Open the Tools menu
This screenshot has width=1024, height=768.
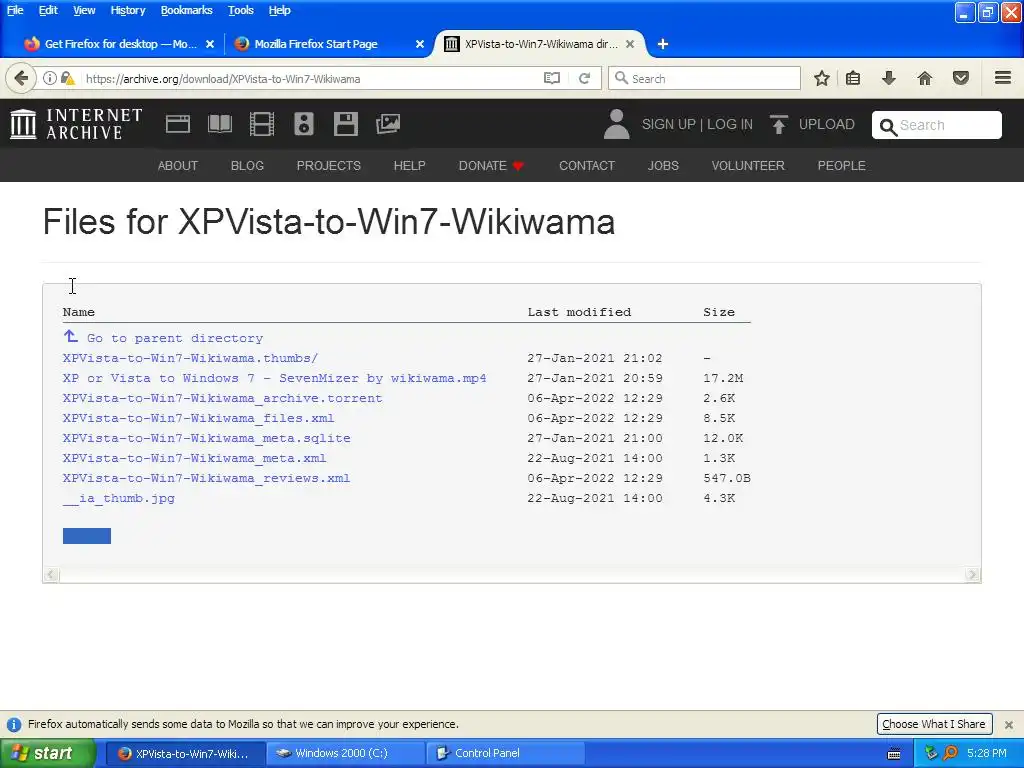[x=240, y=10]
